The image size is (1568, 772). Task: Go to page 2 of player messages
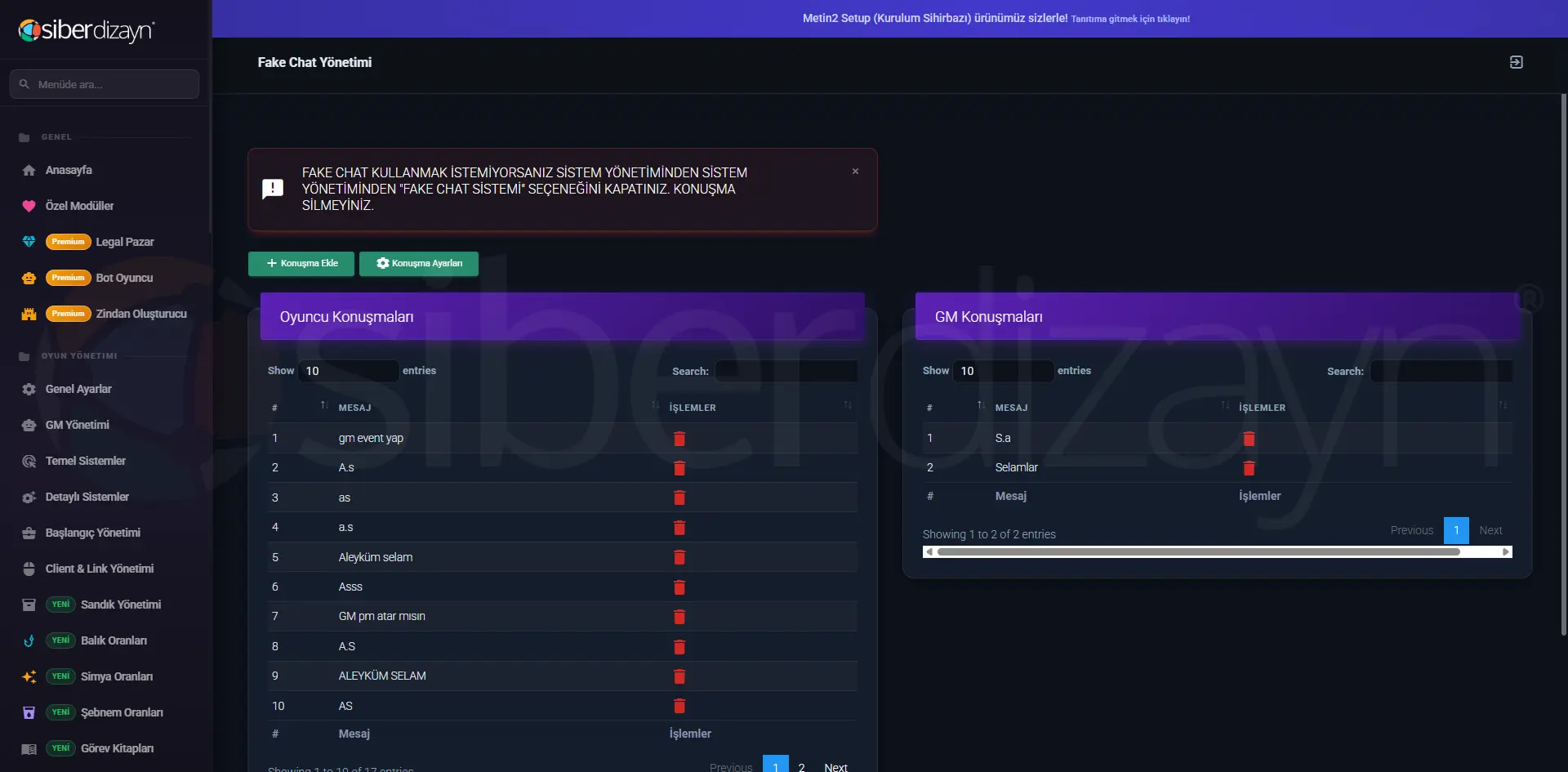pos(802,766)
